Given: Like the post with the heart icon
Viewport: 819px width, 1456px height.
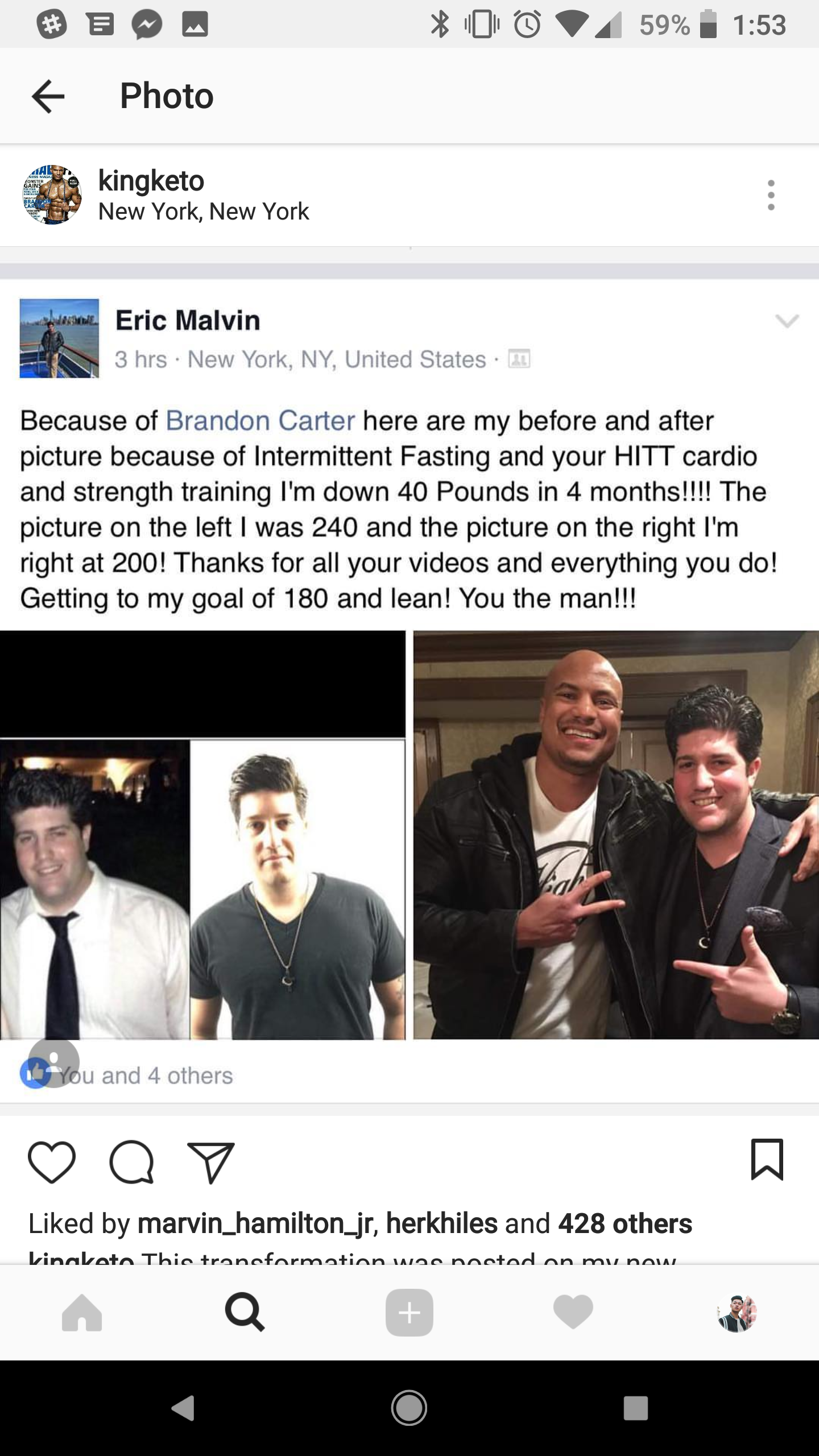Looking at the screenshot, I should 52,1163.
